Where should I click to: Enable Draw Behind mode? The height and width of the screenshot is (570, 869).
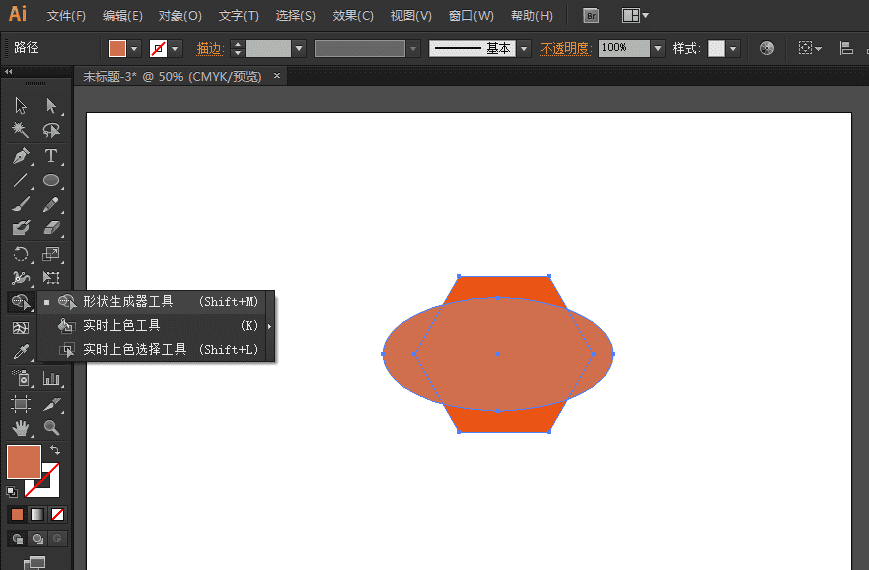(38, 538)
